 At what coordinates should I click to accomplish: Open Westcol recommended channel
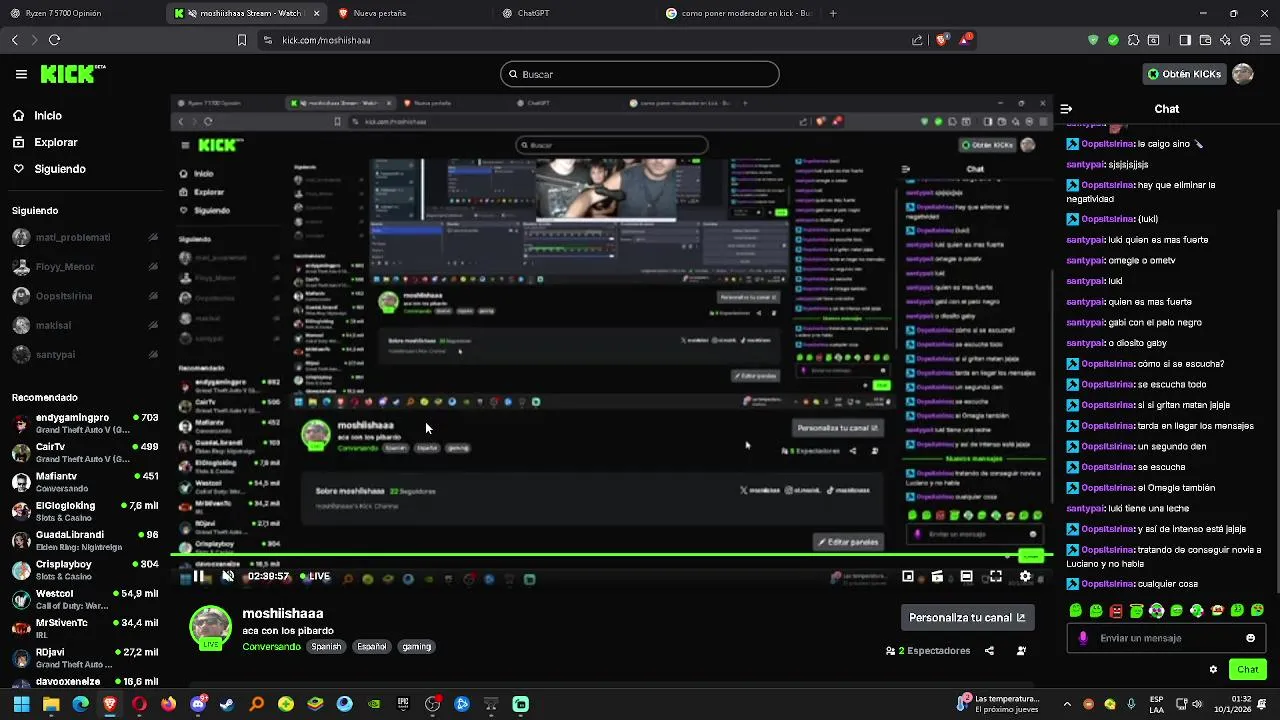point(84,599)
